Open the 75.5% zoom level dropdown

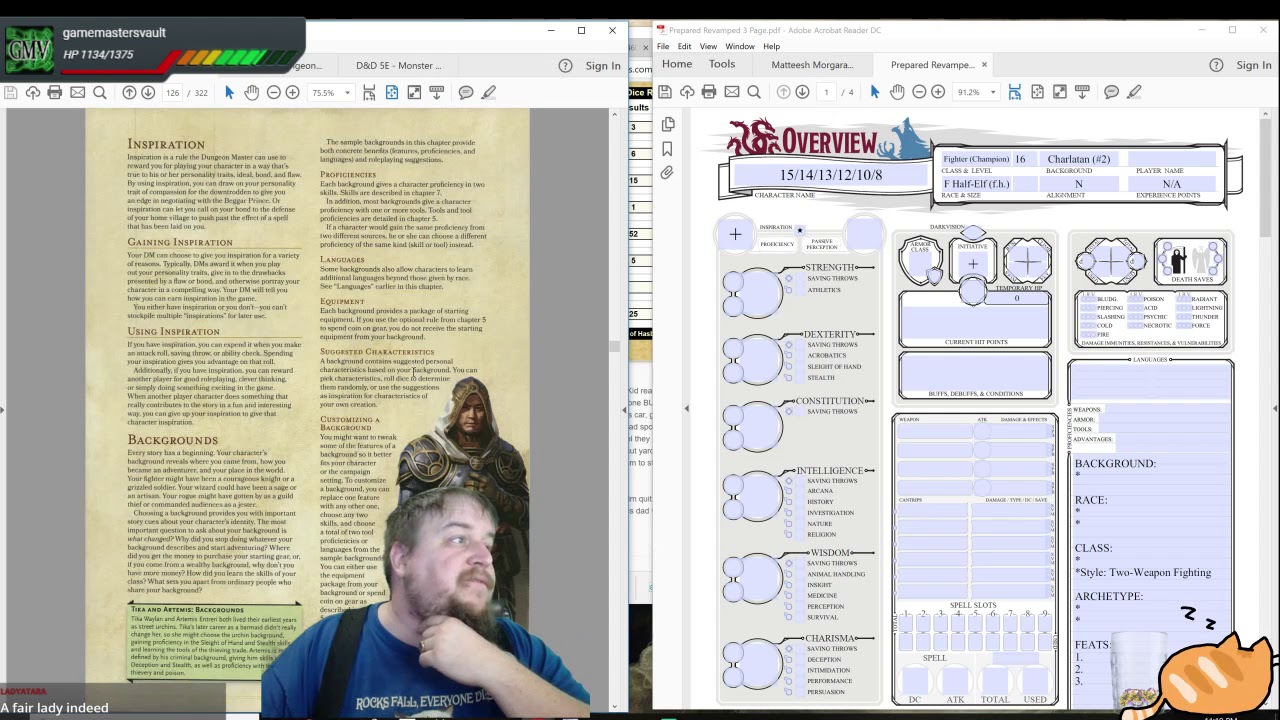click(347, 92)
